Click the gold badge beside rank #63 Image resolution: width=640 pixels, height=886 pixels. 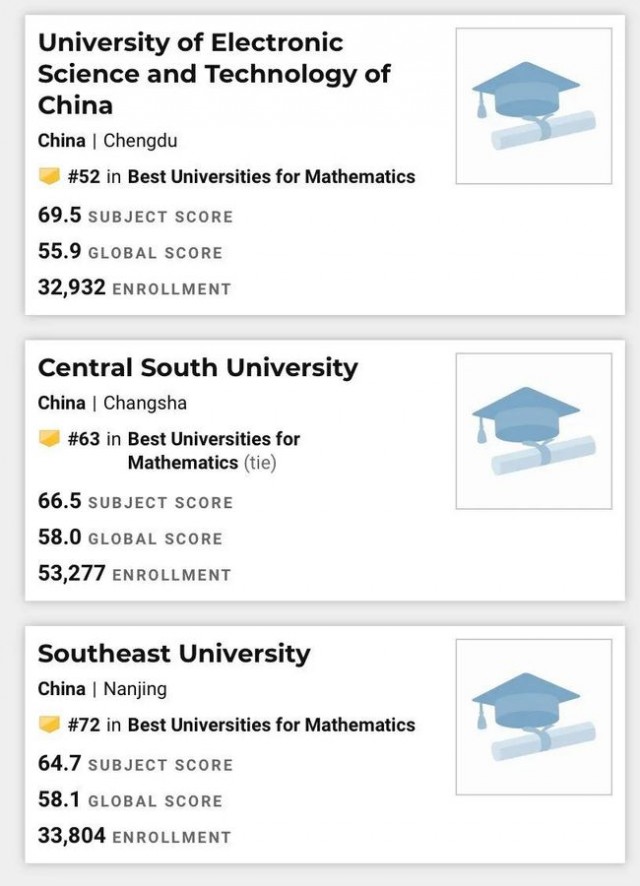click(49, 438)
